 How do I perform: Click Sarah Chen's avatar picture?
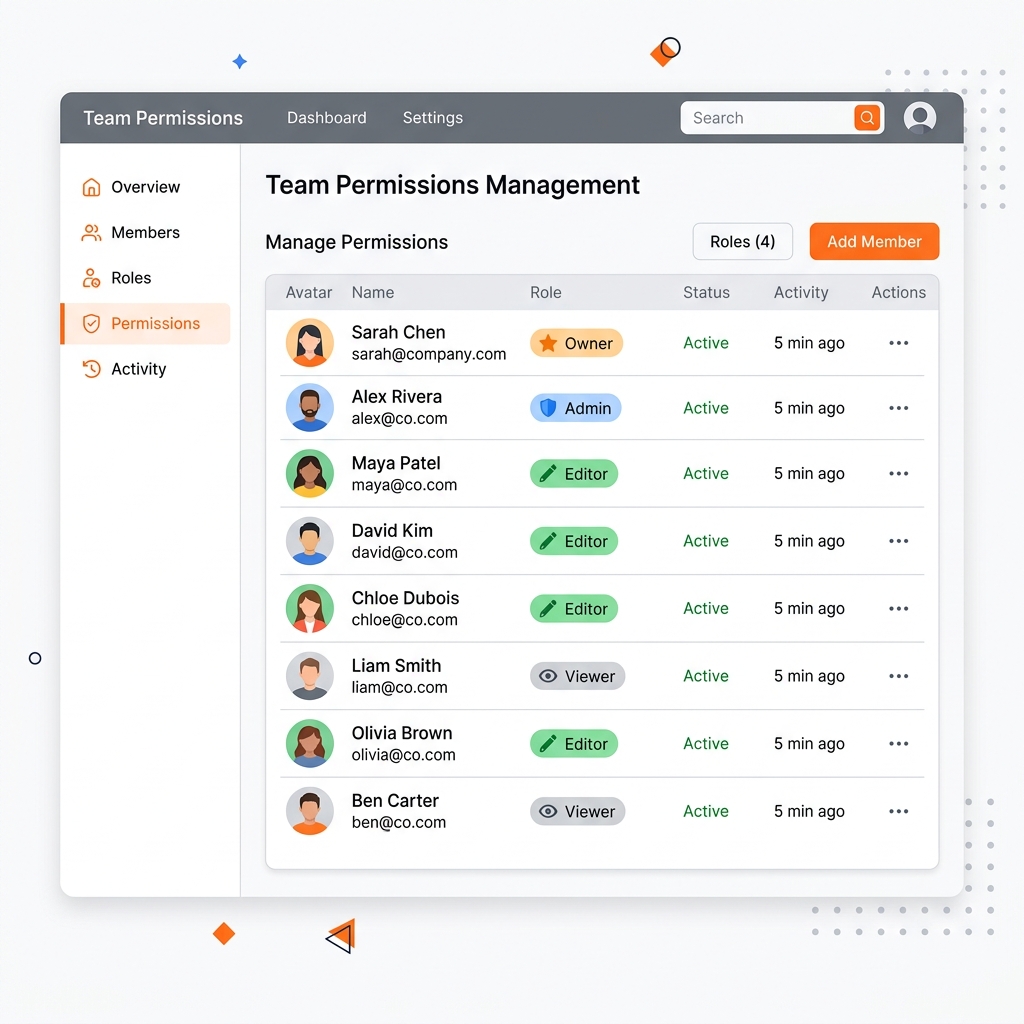tap(310, 343)
